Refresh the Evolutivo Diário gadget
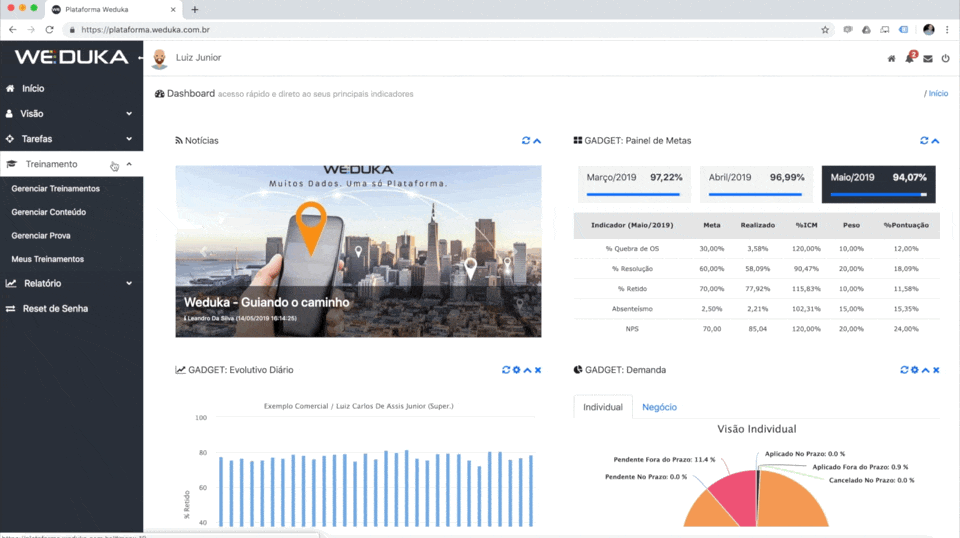Viewport: 960px width, 538px height. point(506,370)
